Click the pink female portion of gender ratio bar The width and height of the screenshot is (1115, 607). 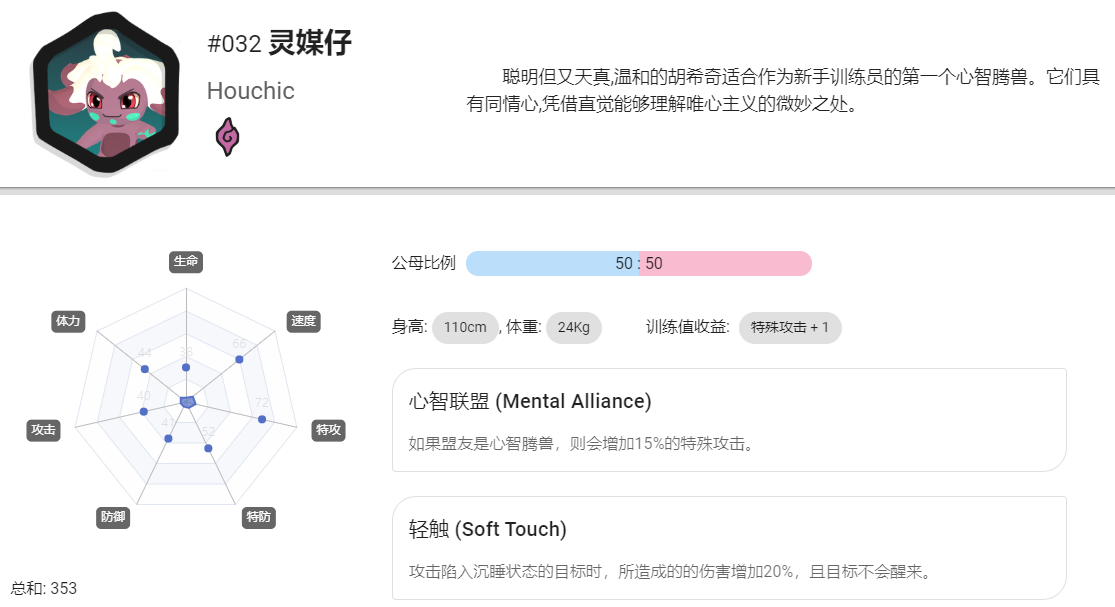(725, 264)
